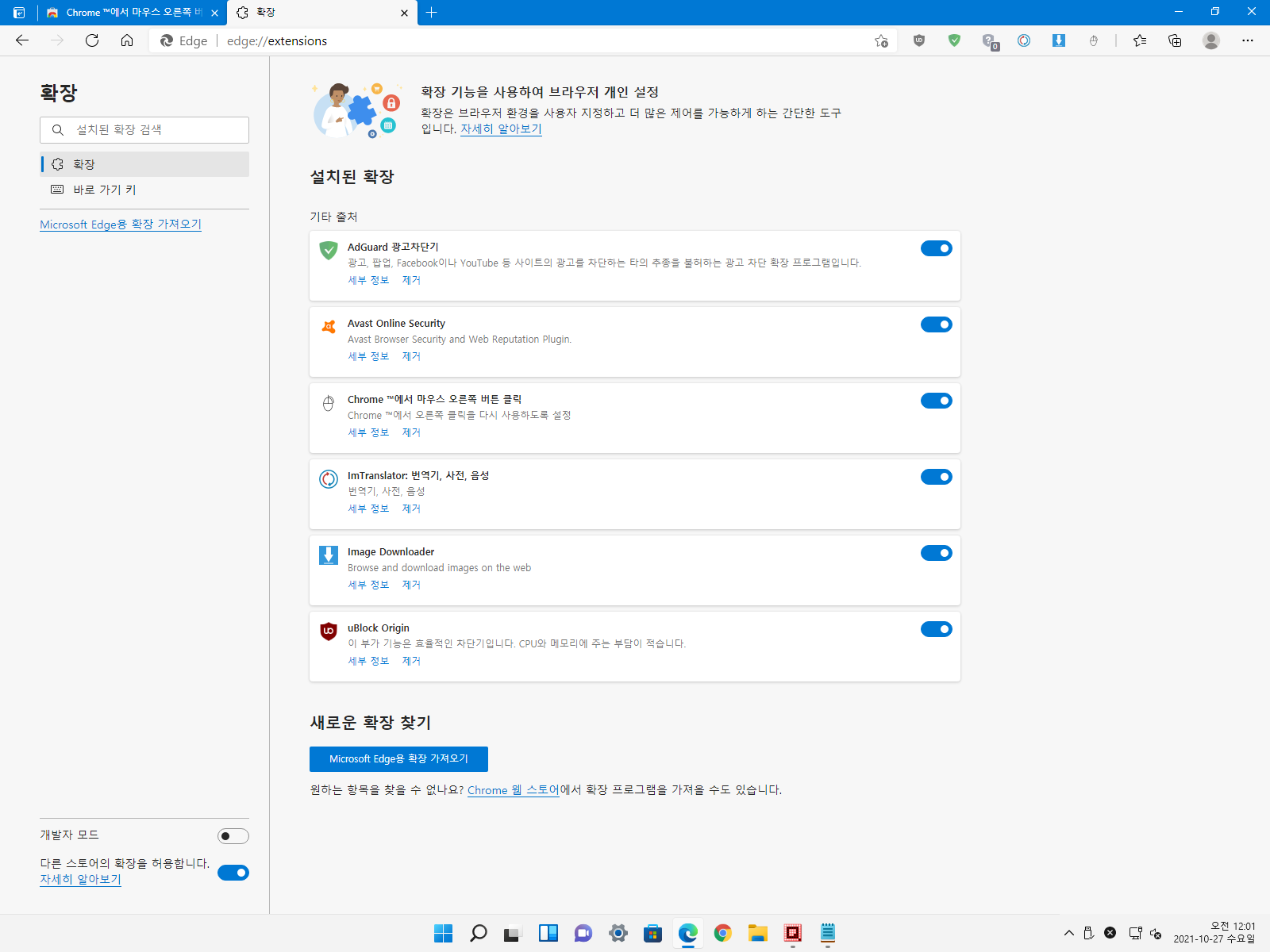Click 제거 under ImTranslator
Screen dimensions: 1270x952
(x=411, y=509)
